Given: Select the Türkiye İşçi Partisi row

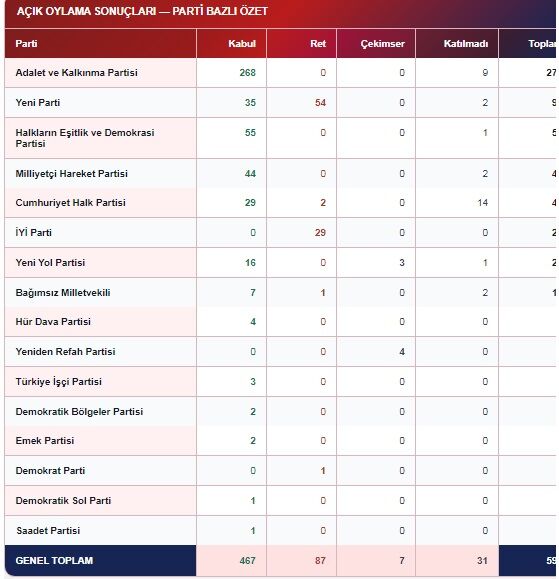Looking at the screenshot, I should [280, 382].
